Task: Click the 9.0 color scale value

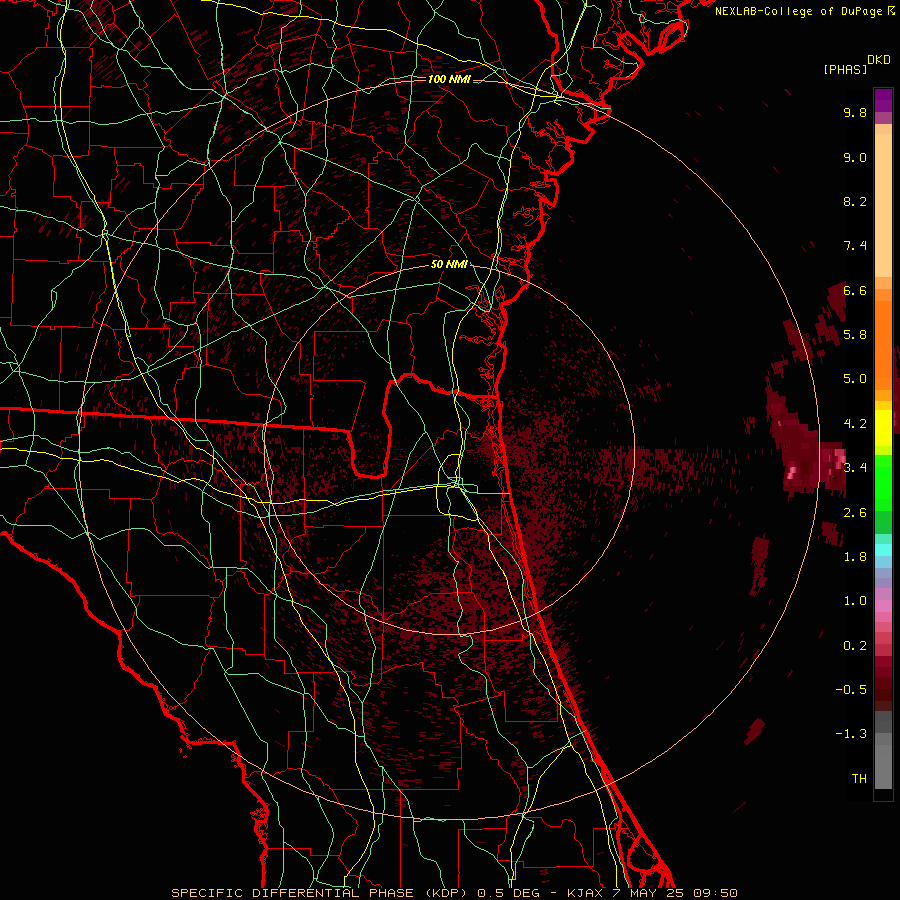Action: click(x=855, y=157)
